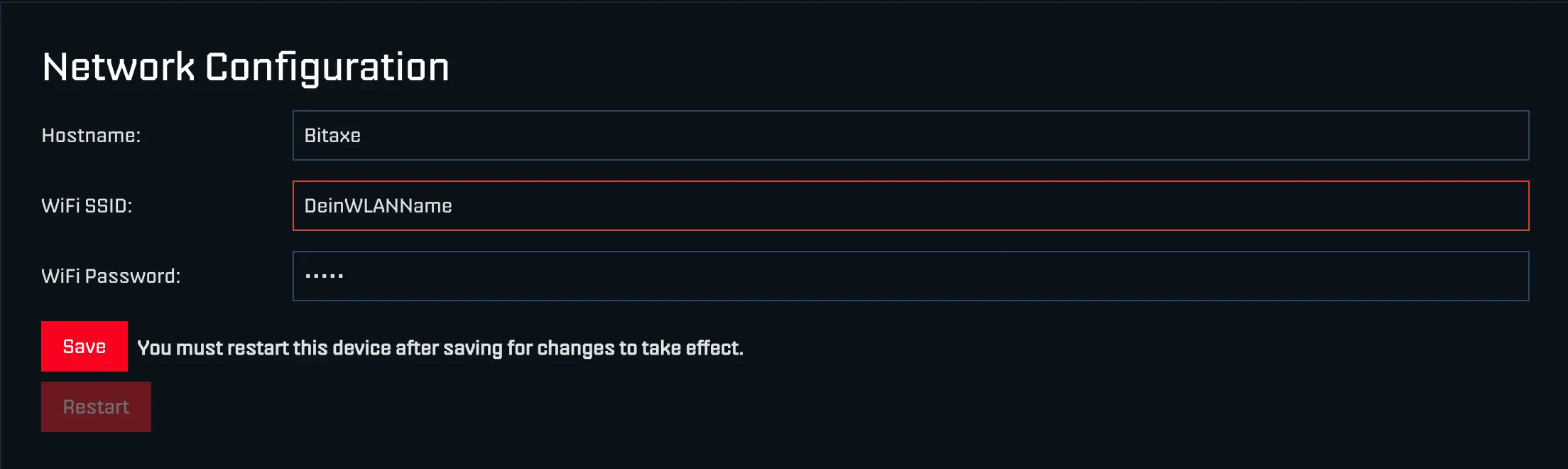This screenshot has width=1568, height=469.
Task: Click the Network Configuration heading
Action: point(246,67)
